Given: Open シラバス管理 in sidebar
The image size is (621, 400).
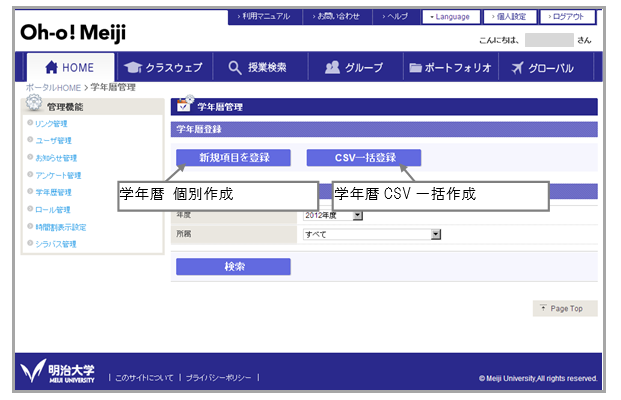Looking at the screenshot, I should (56, 244).
